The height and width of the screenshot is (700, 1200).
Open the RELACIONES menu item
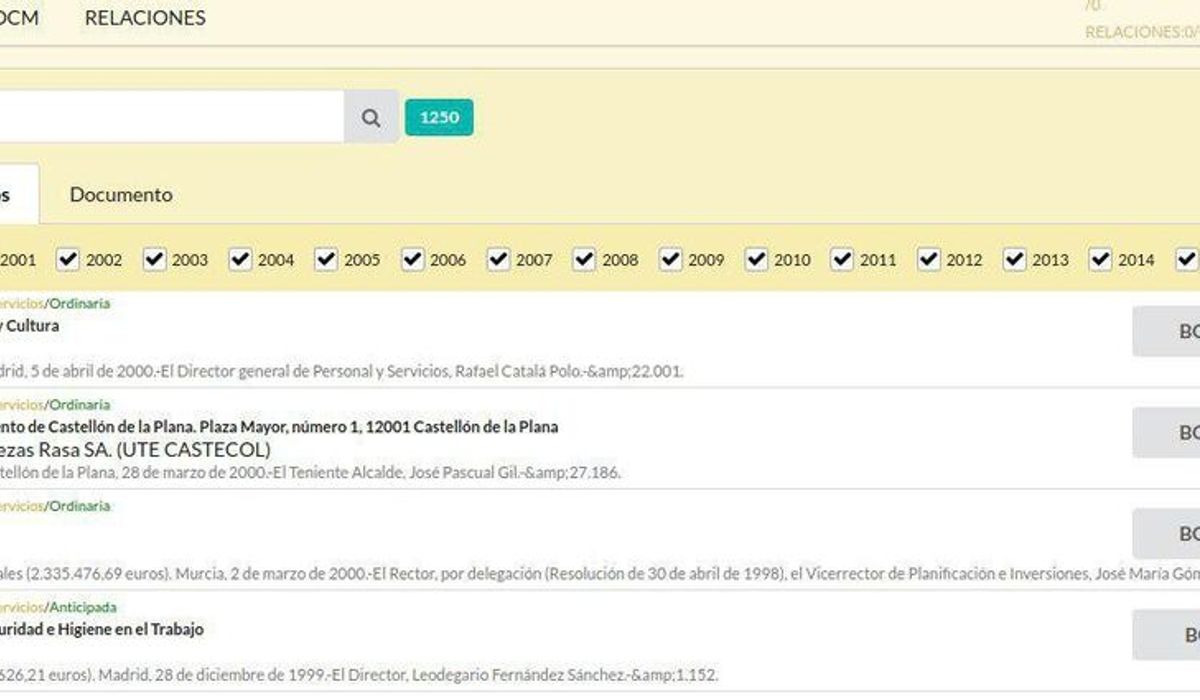pyautogui.click(x=145, y=18)
